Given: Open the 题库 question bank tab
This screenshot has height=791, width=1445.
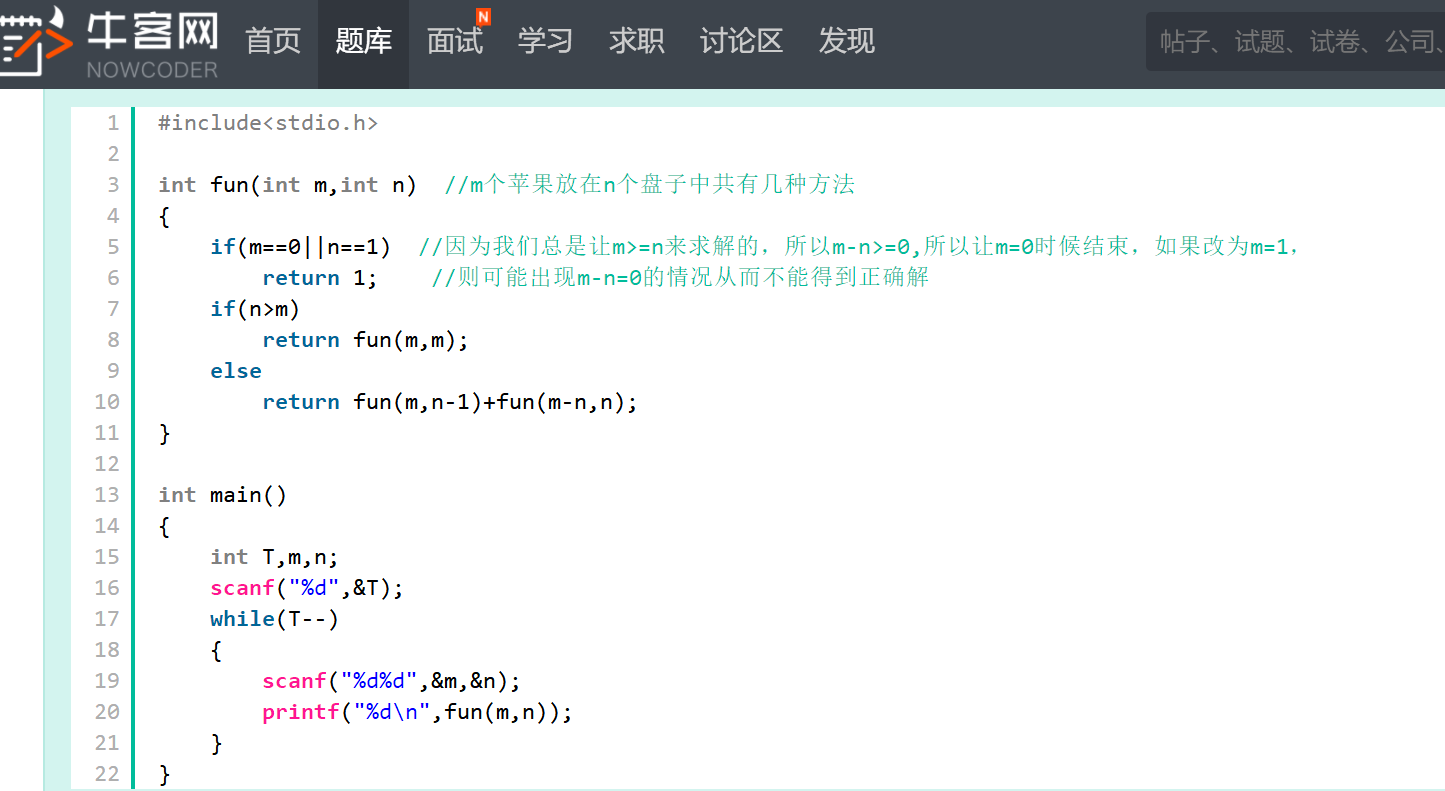Looking at the screenshot, I should (x=364, y=41).
